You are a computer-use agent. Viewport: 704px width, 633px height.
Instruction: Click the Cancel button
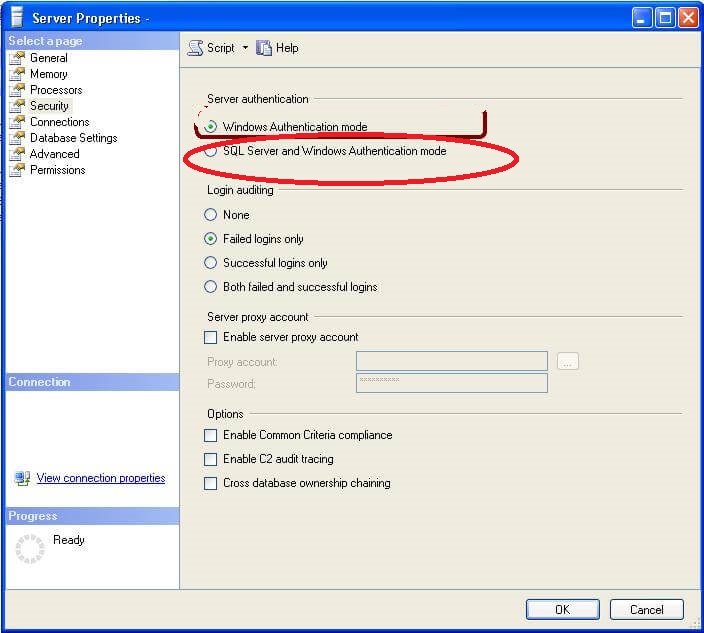(x=647, y=610)
